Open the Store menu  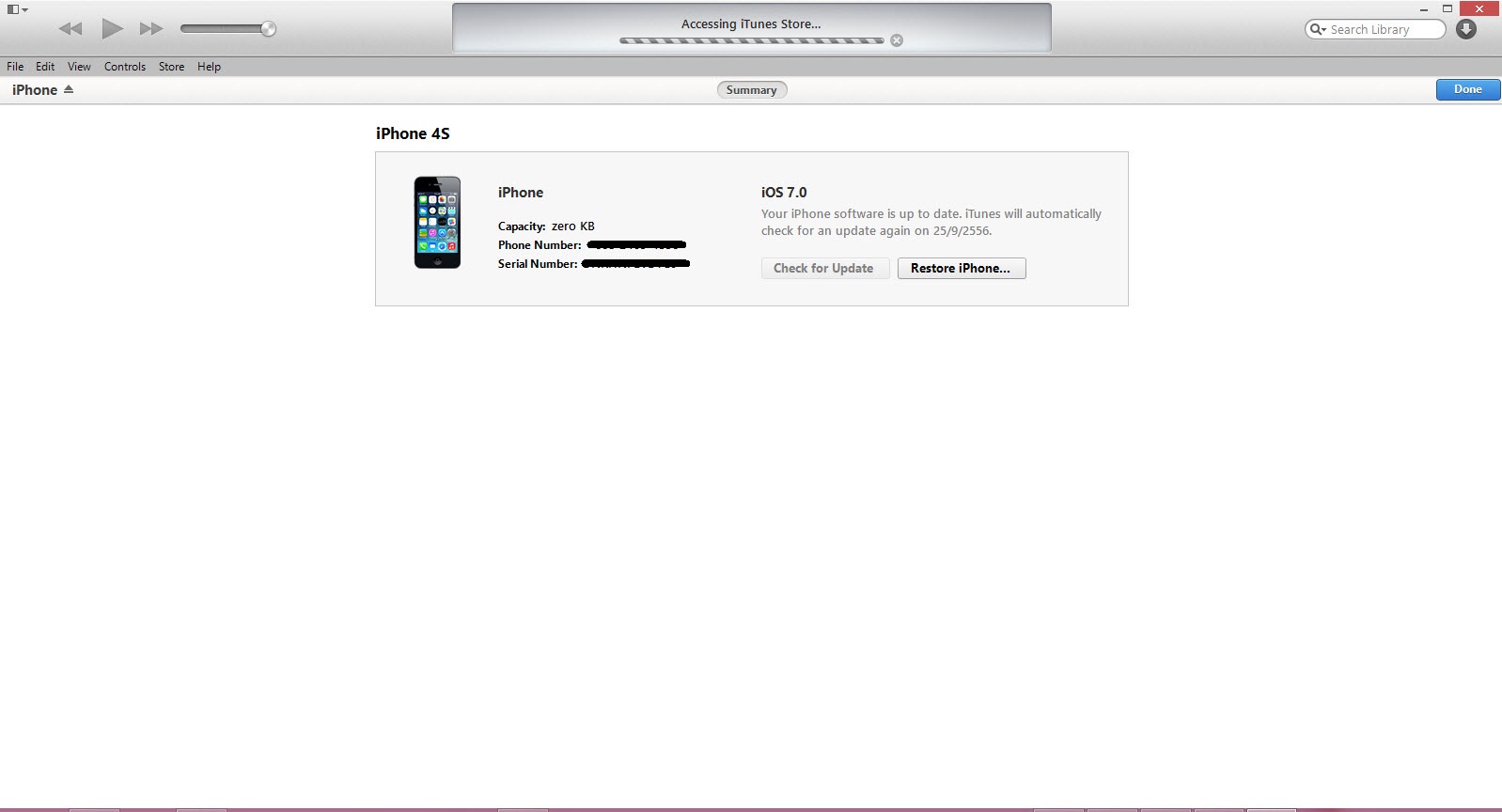(171, 67)
